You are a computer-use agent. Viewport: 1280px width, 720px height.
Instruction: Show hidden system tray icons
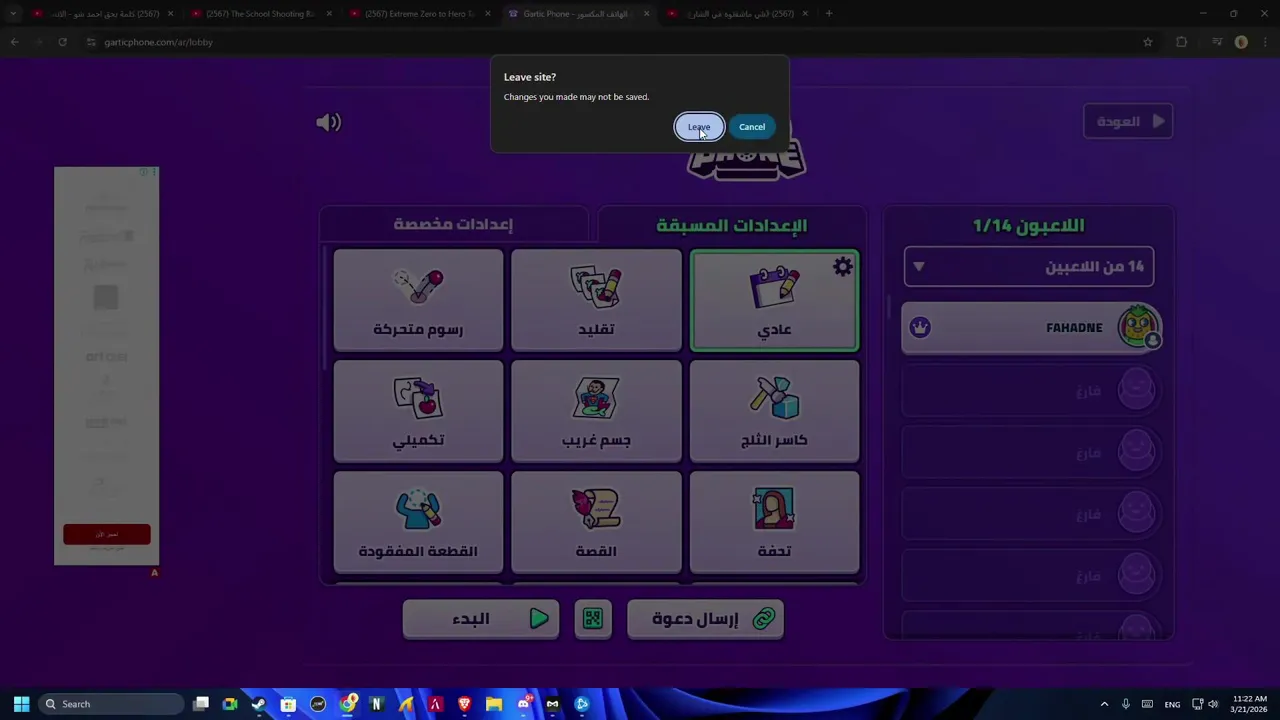coord(1104,704)
